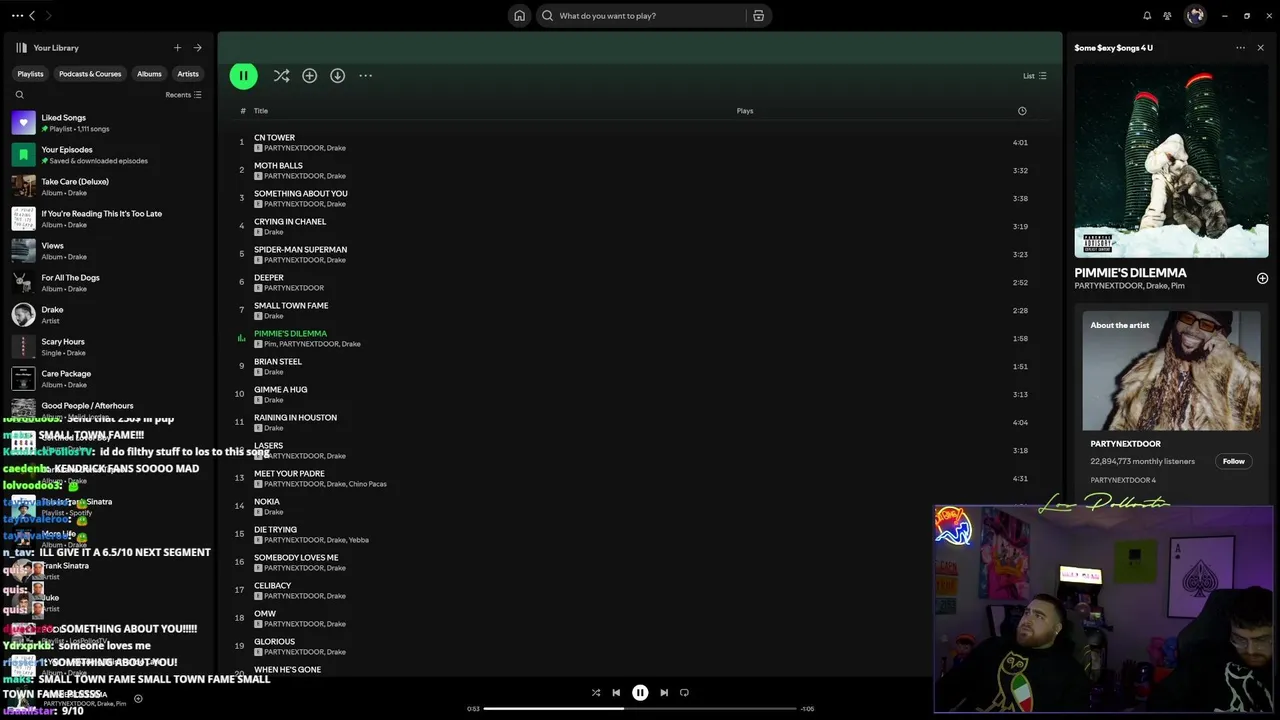Skip to previous track in the player bar
This screenshot has width=1280, height=720.
pyautogui.click(x=616, y=692)
